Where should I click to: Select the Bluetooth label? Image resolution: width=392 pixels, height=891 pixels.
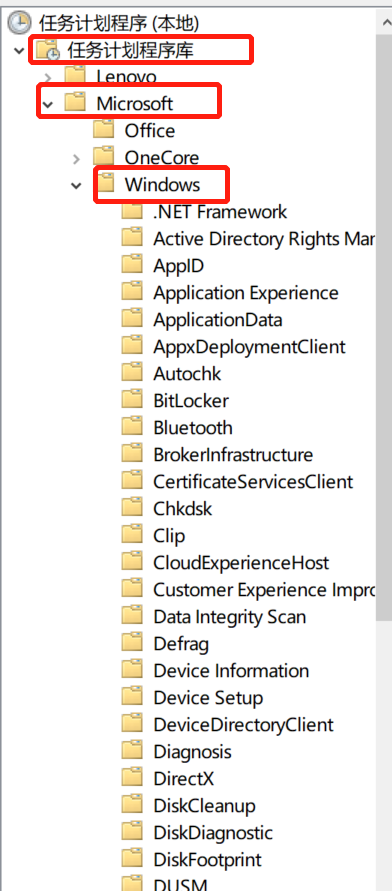coord(193,427)
